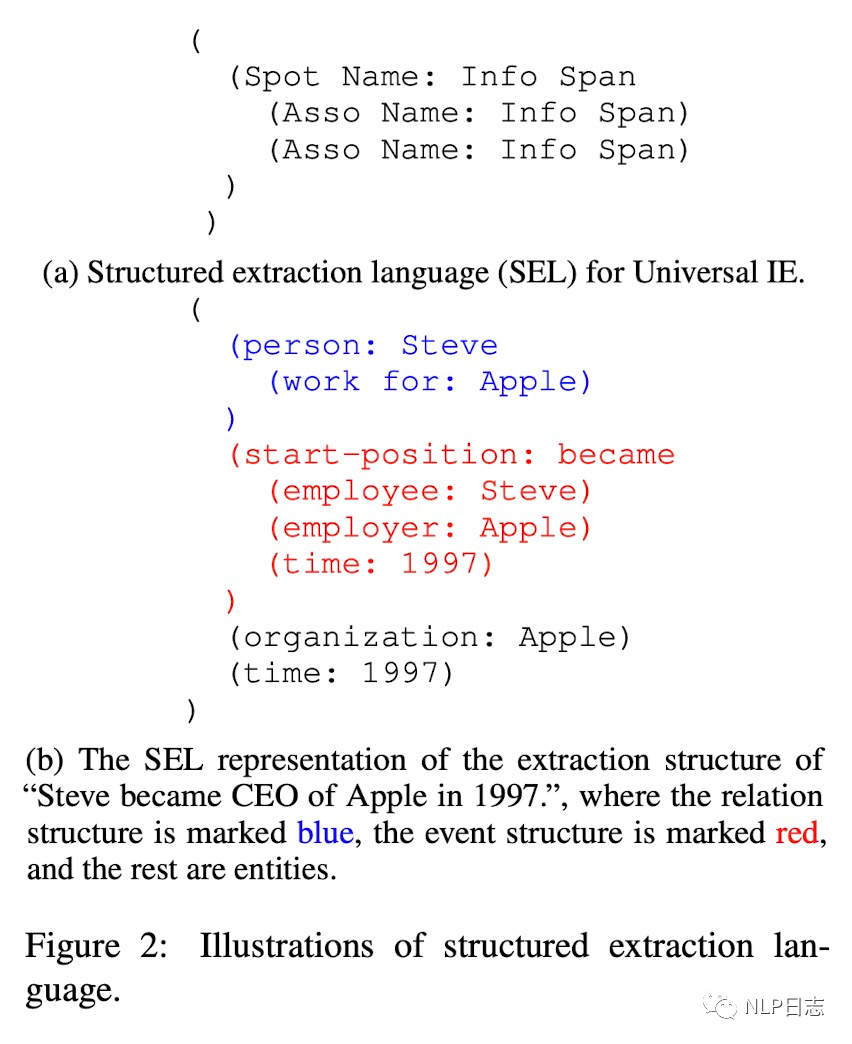Click the "Figure 2:" label
This screenshot has width=852, height=1044.
coord(96,946)
